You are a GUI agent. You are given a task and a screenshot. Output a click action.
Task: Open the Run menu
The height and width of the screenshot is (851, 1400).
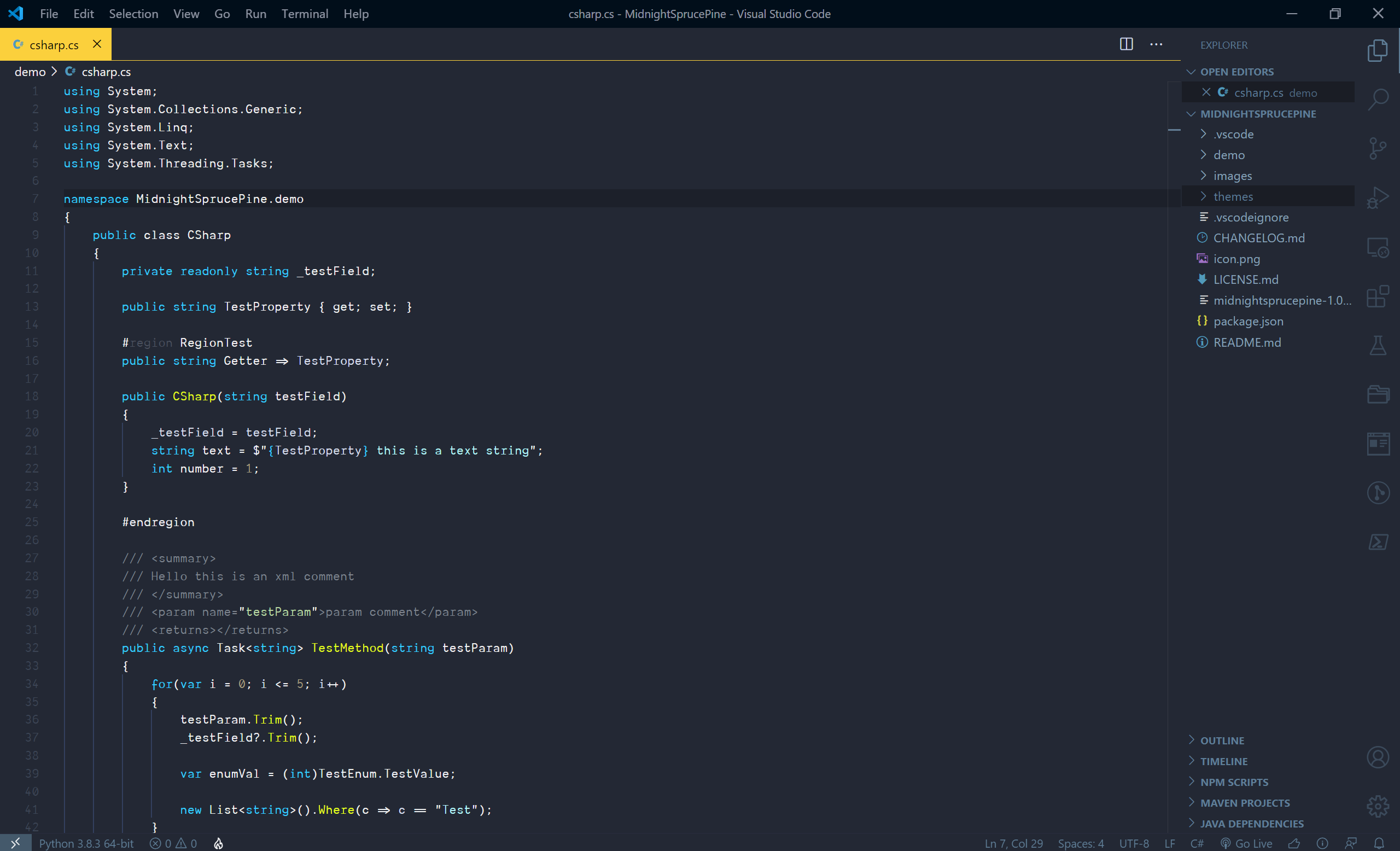pyautogui.click(x=256, y=14)
